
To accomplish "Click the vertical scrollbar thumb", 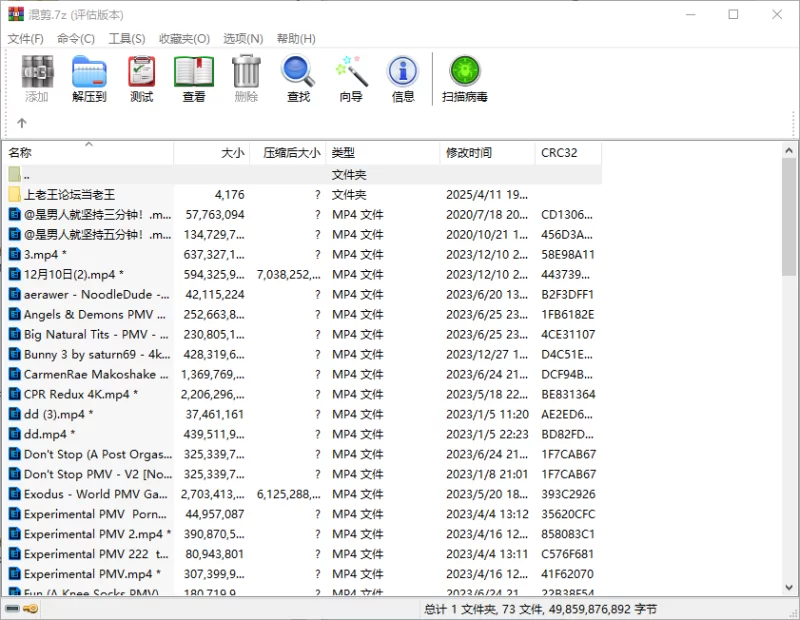I will tap(789, 217).
